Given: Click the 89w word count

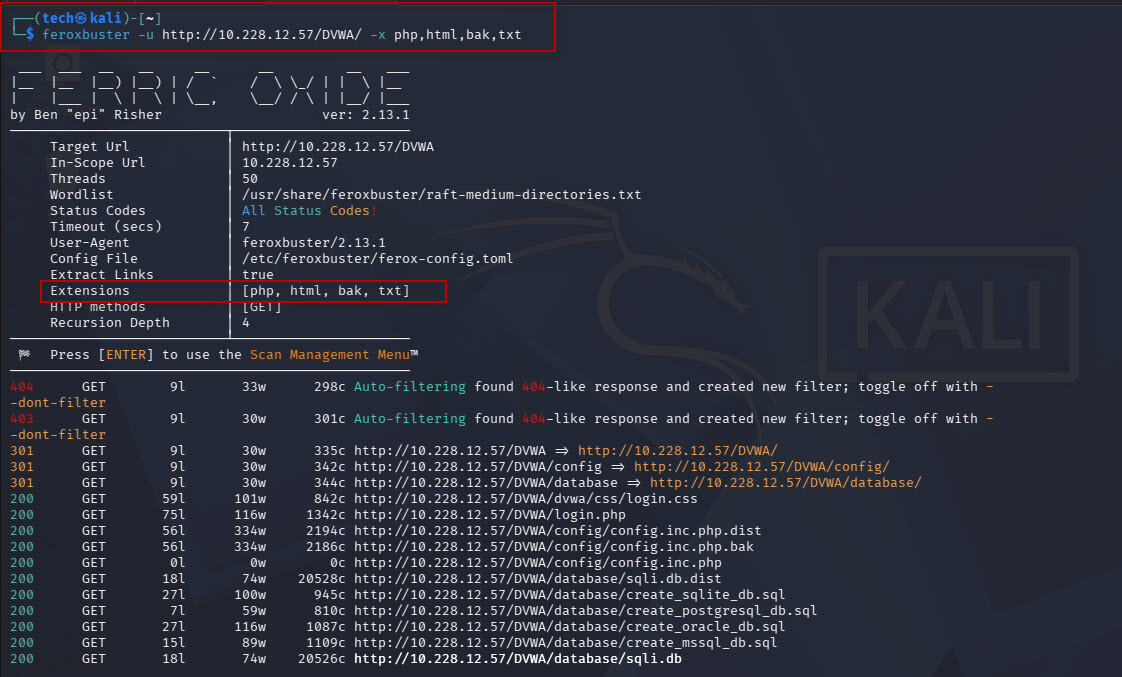Looking at the screenshot, I should coord(254,643).
